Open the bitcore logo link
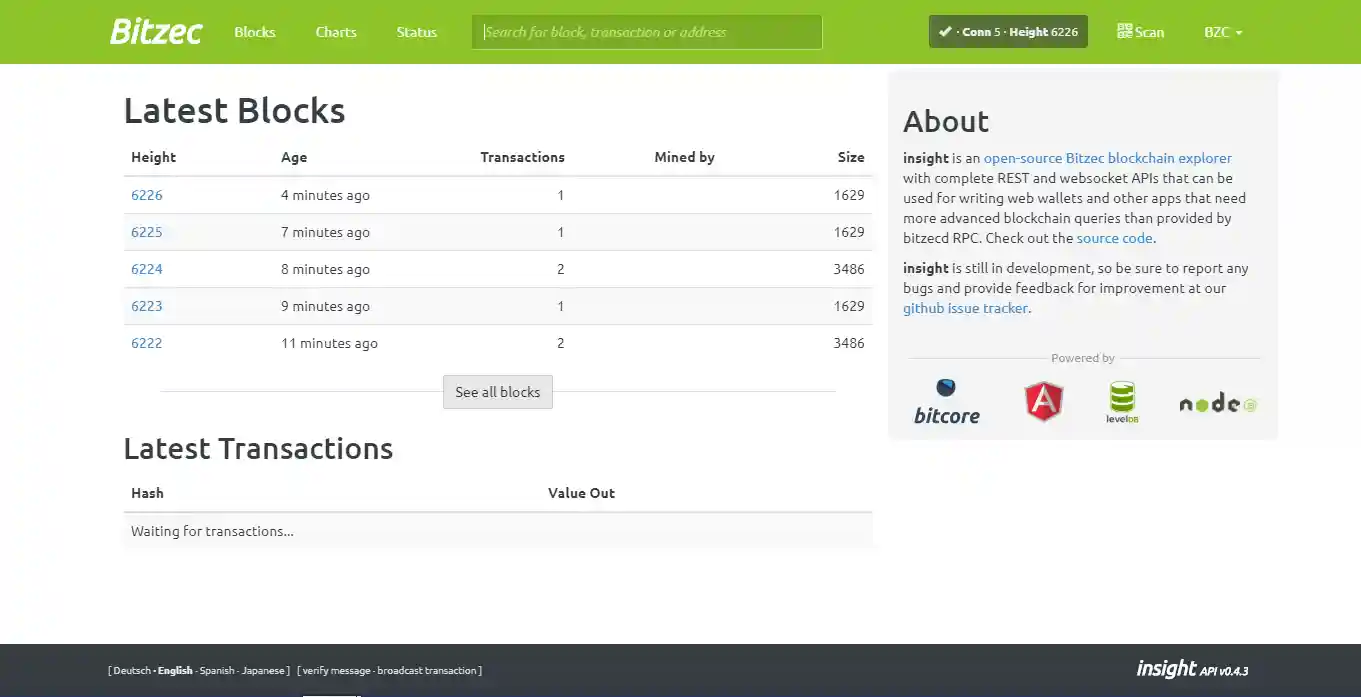 (x=947, y=401)
